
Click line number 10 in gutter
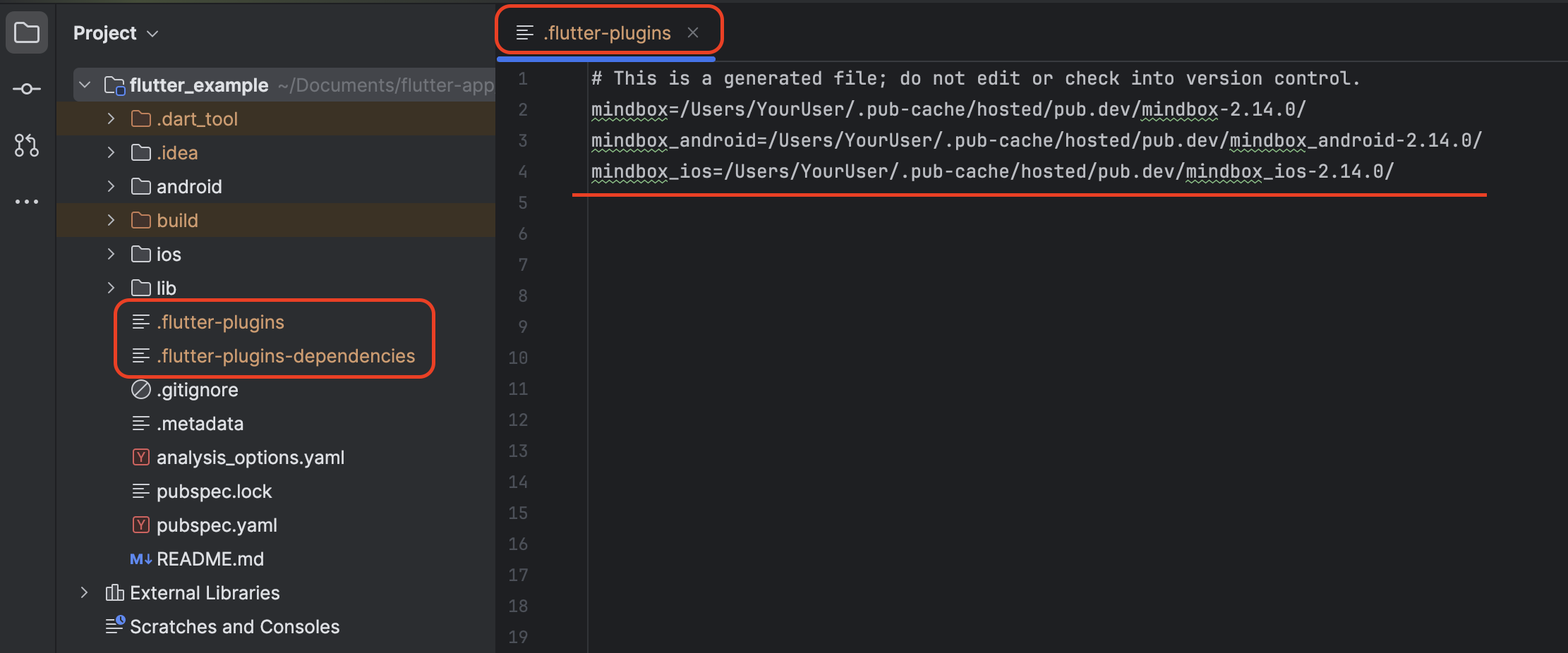pyautogui.click(x=518, y=358)
